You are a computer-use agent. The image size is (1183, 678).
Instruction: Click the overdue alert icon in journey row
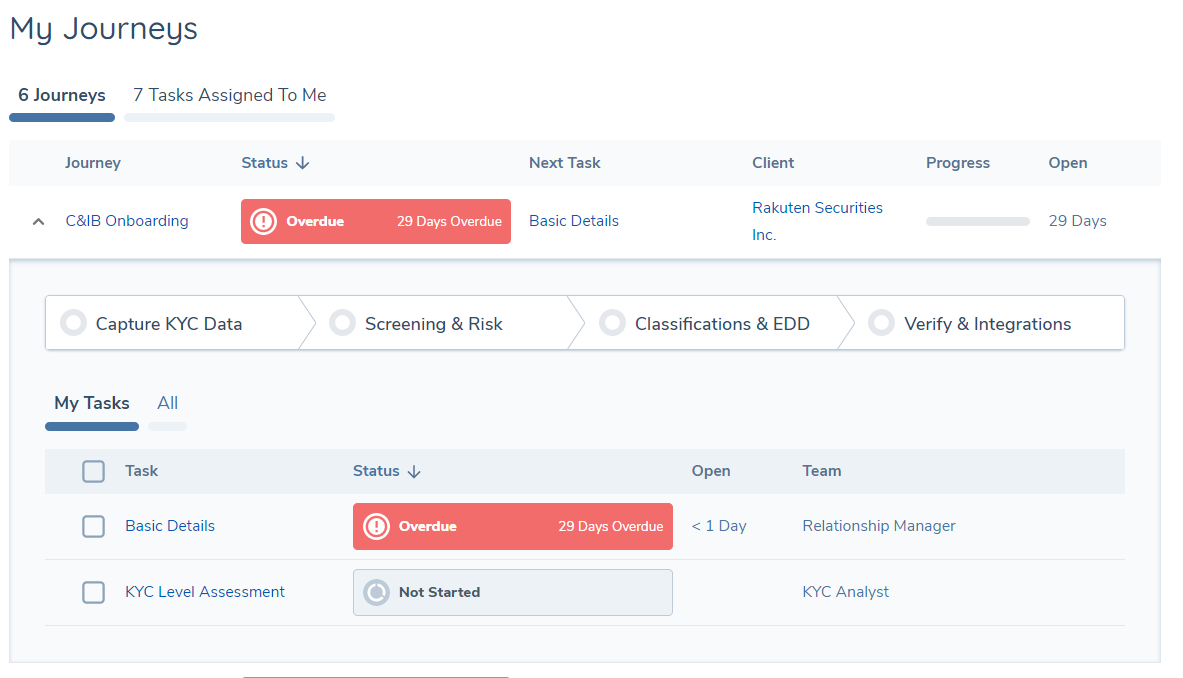(x=263, y=221)
